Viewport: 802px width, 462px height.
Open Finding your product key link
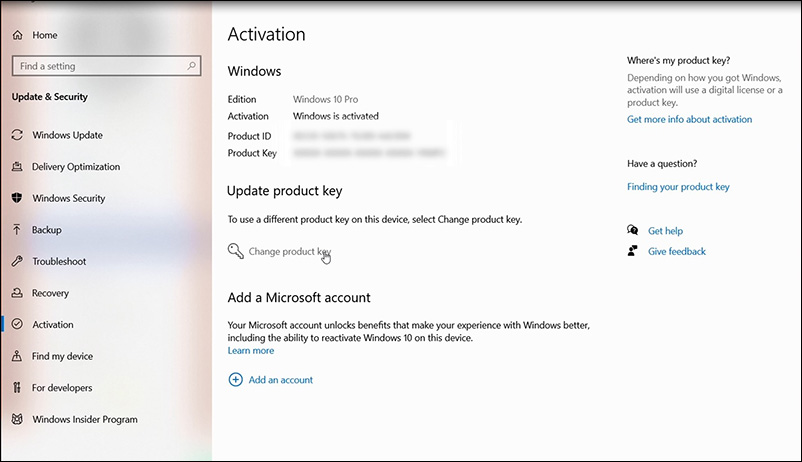pyautogui.click(x=678, y=187)
